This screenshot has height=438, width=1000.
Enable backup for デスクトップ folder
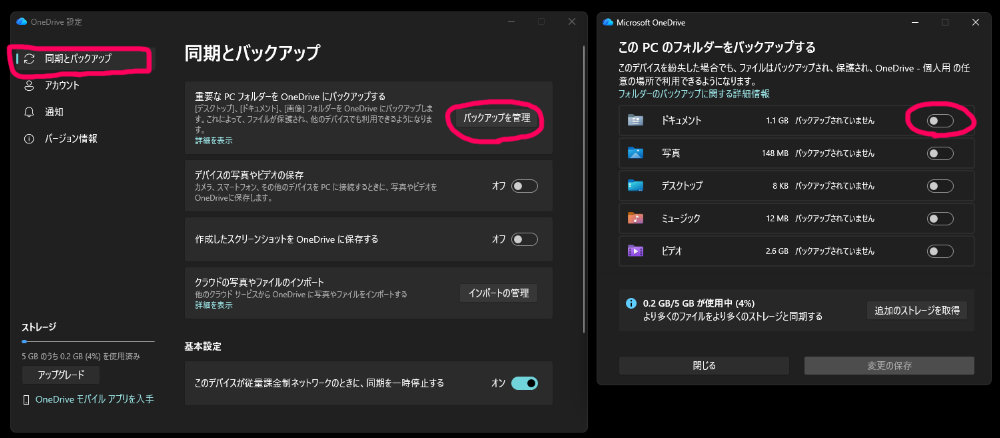(x=940, y=186)
